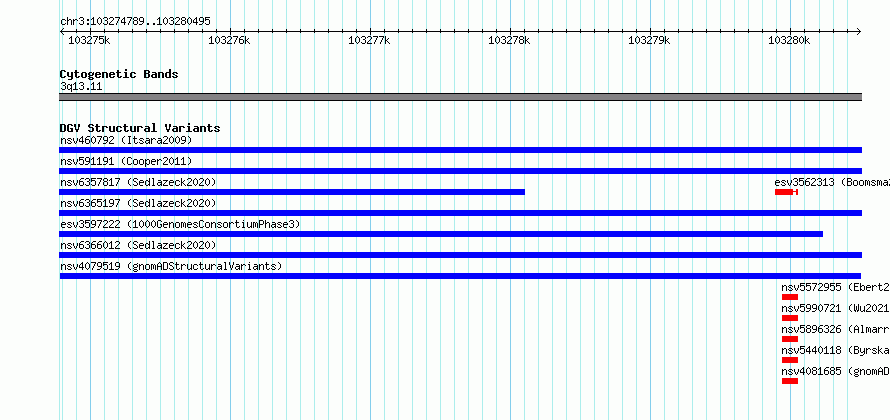Click the DGV Structural Variants track heading
The width and height of the screenshot is (890, 420).
pos(140,128)
